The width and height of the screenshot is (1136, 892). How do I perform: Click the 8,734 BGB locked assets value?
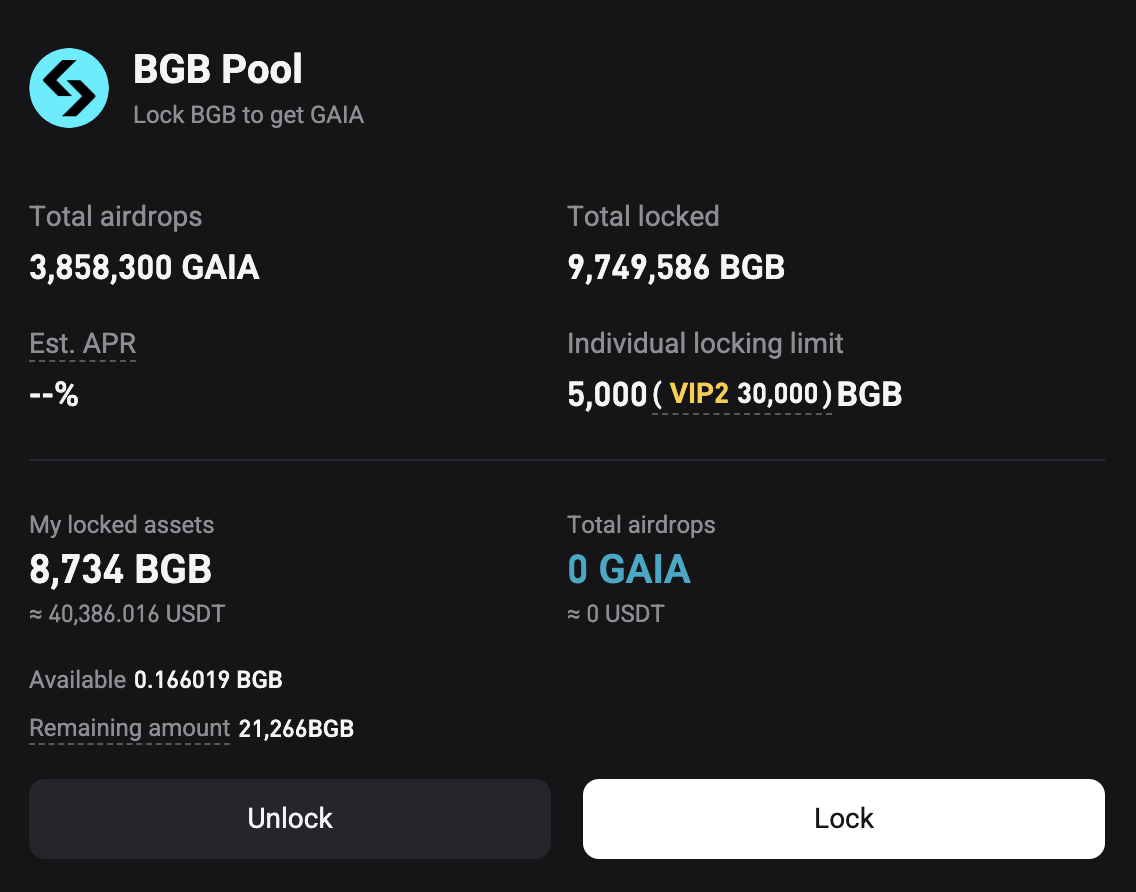click(x=120, y=569)
